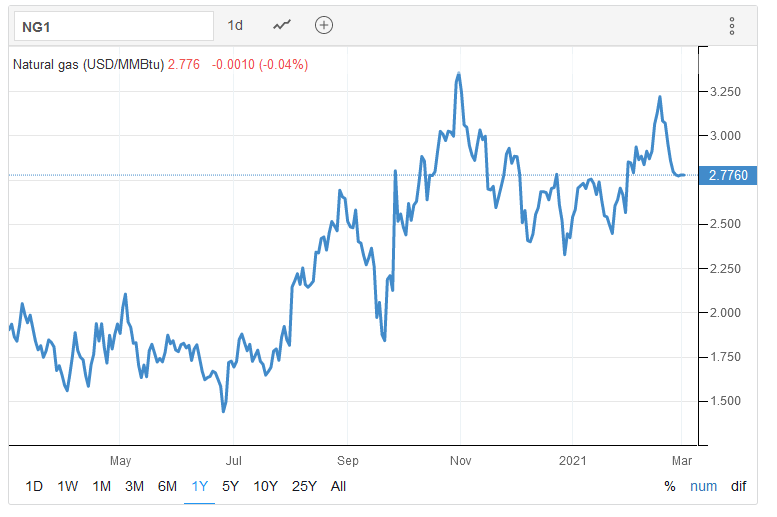Click the 1.750 price axis label
The image size is (777, 517).
[725, 357]
